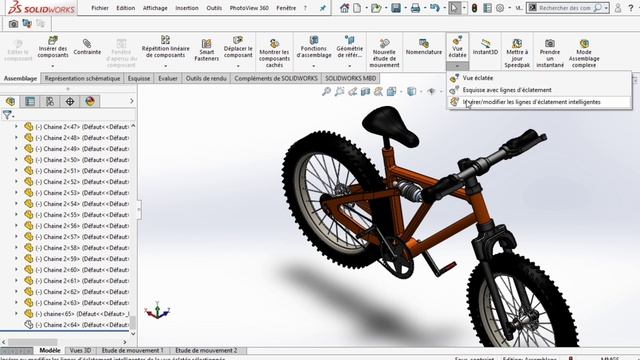The image size is (640, 360).
Task: Open ConfigurationManager tab icon
Action: pyautogui.click(x=50, y=101)
